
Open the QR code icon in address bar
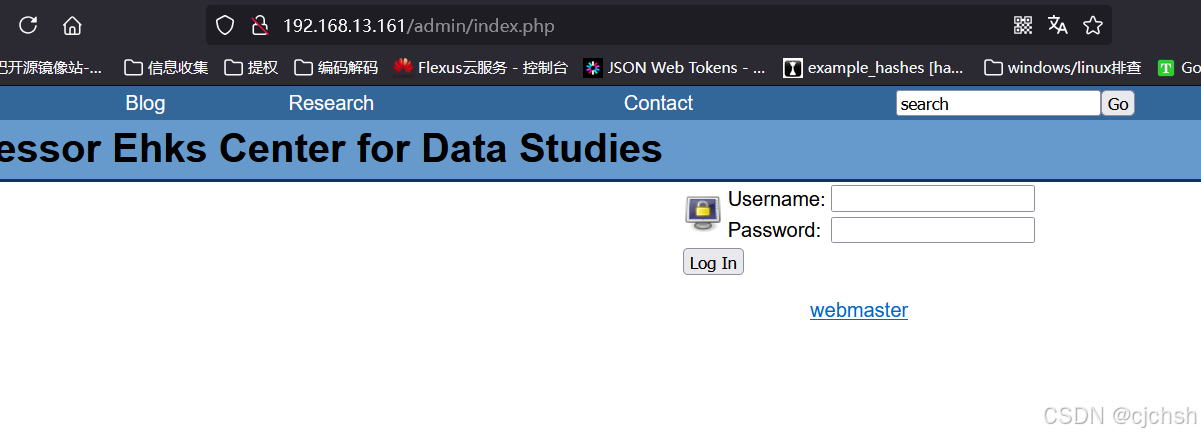point(1022,25)
